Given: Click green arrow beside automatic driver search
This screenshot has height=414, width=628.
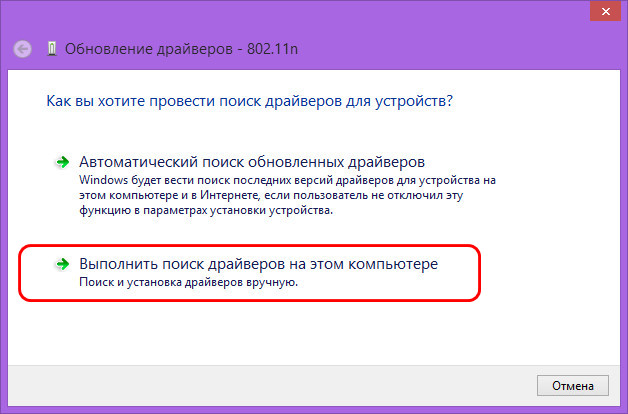Looking at the screenshot, I should click(62, 162).
